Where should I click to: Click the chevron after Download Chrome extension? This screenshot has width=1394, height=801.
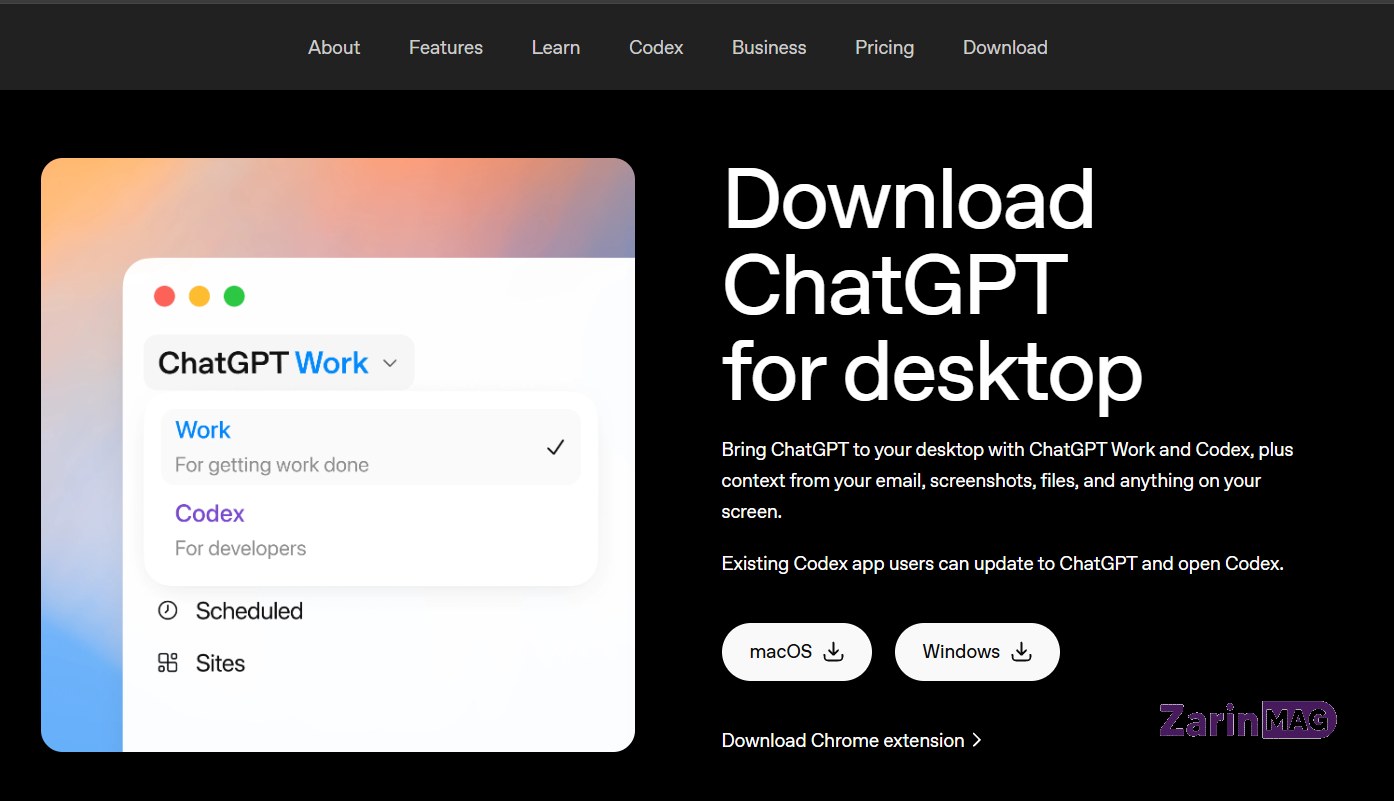977,740
